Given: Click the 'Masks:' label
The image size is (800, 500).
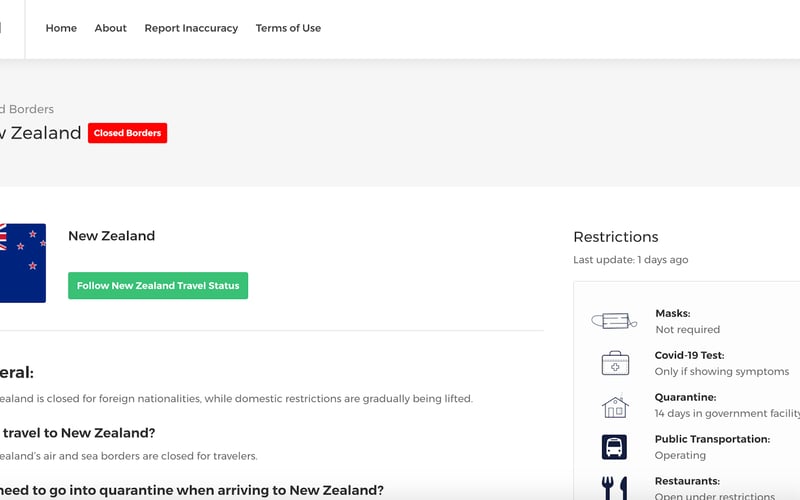Looking at the screenshot, I should point(673,313).
